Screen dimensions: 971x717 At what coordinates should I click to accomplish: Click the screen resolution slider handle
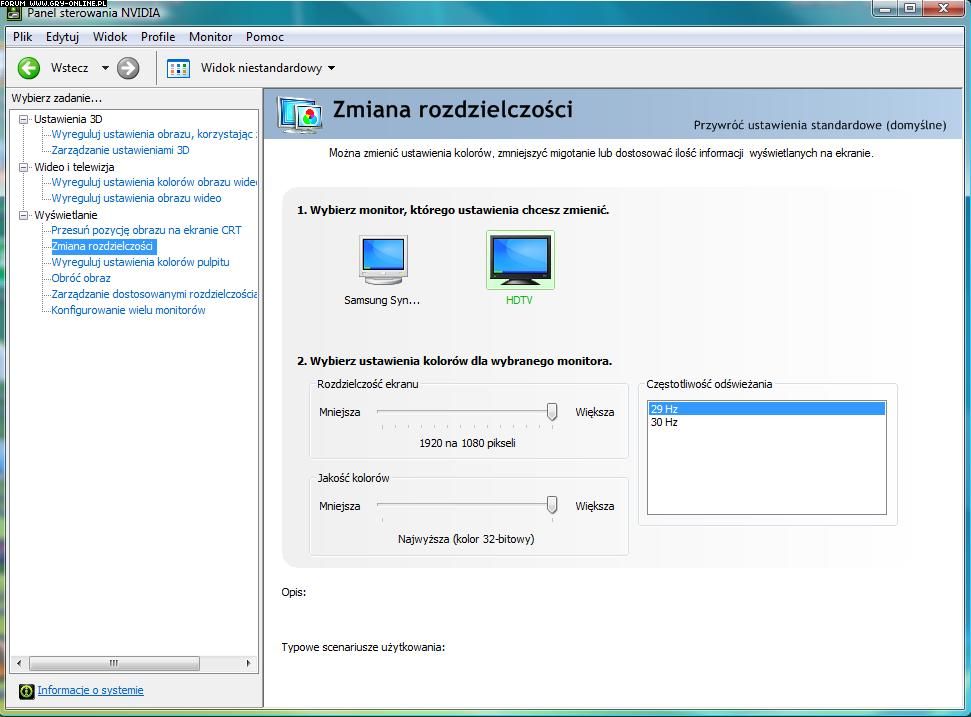tap(552, 412)
